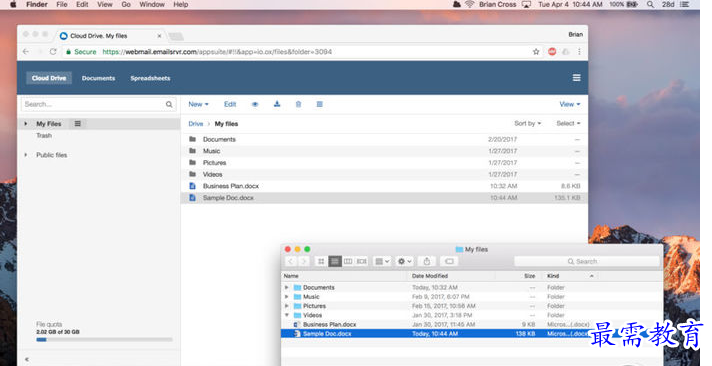Click the Wi-Fi icon in the menu bar
The height and width of the screenshot is (366, 712).
click(x=469, y=4)
